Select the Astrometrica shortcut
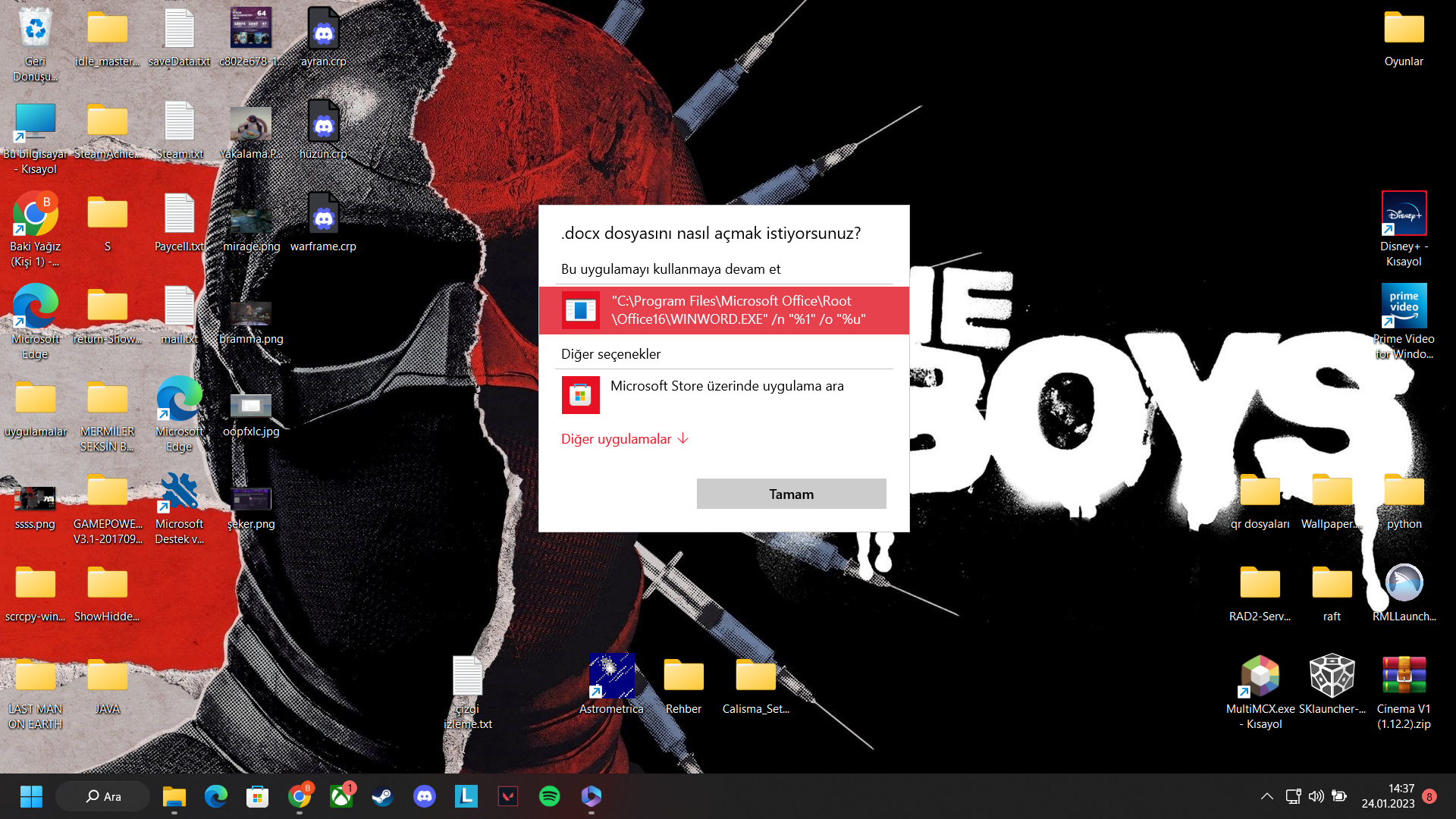This screenshot has width=1456, height=819. point(611,676)
